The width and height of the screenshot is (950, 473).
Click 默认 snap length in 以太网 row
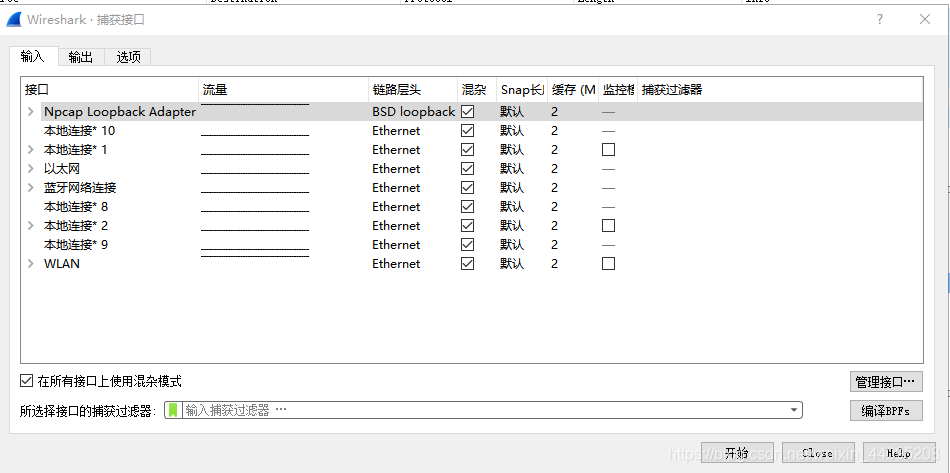pos(512,168)
